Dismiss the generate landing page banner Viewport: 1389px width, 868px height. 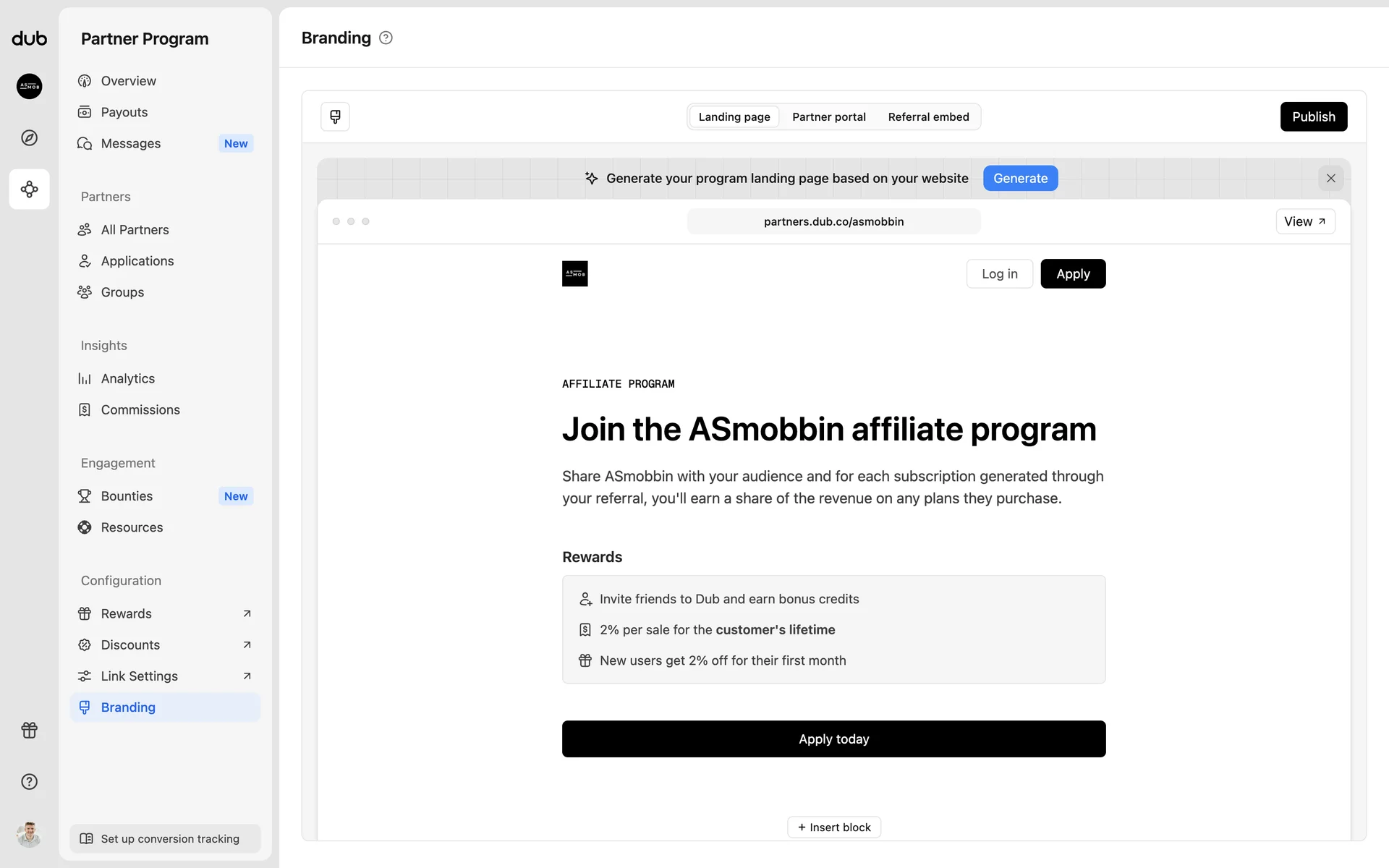(x=1330, y=178)
